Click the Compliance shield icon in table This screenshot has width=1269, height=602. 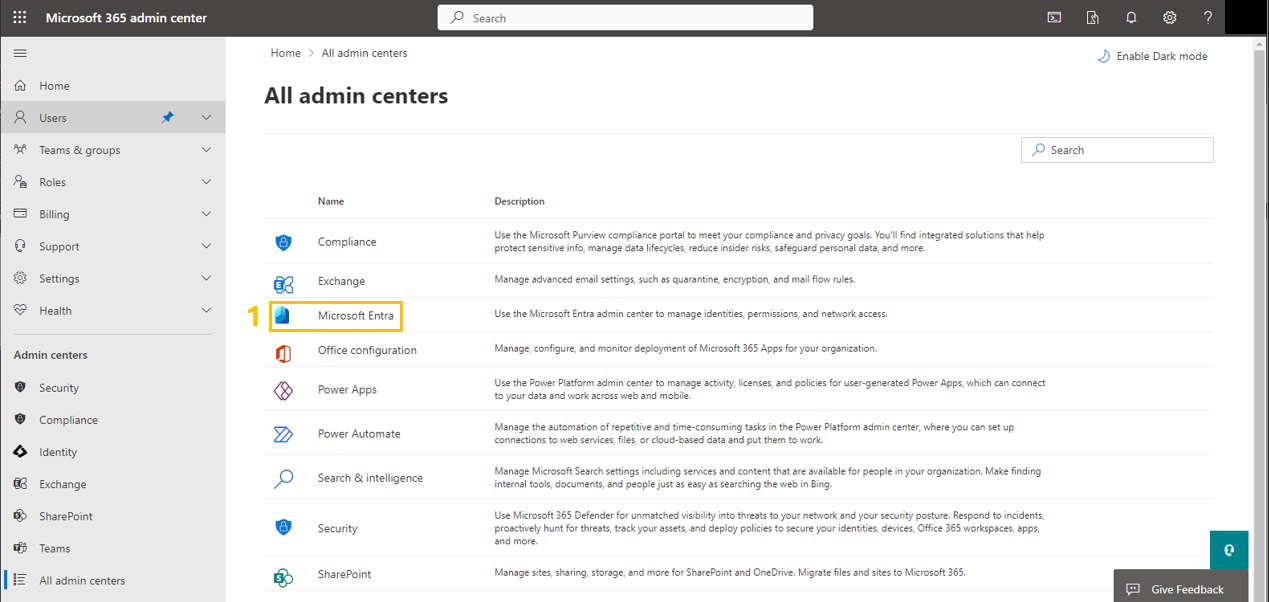283,242
